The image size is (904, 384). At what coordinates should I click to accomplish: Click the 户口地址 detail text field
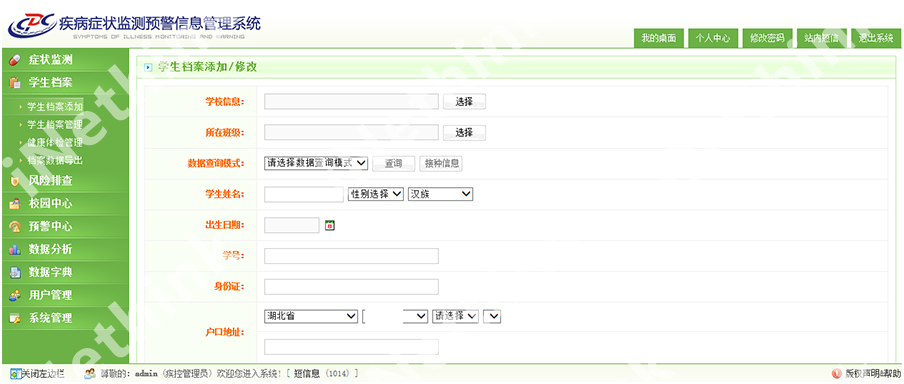tap(352, 347)
